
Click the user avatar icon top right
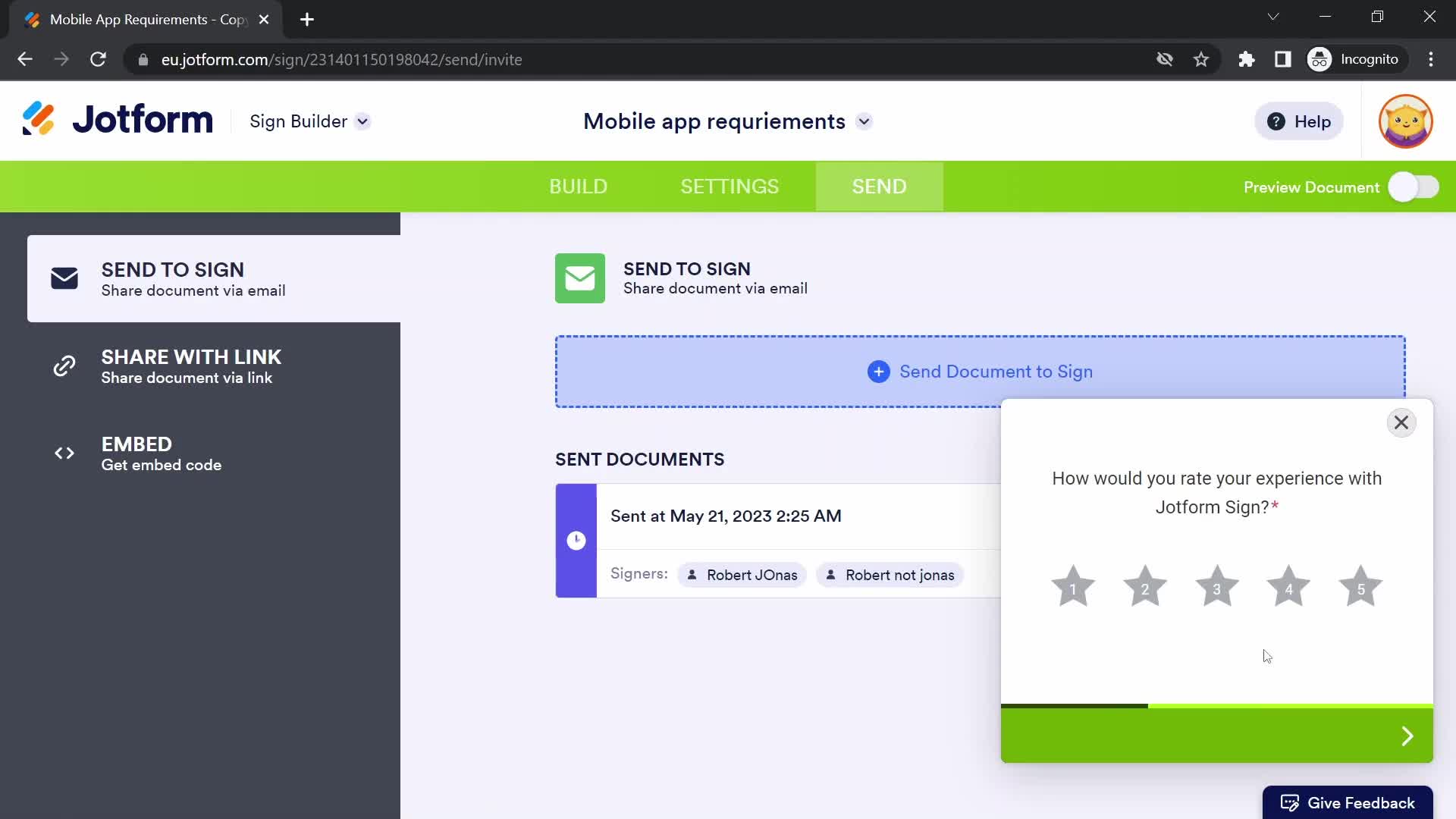pos(1406,122)
